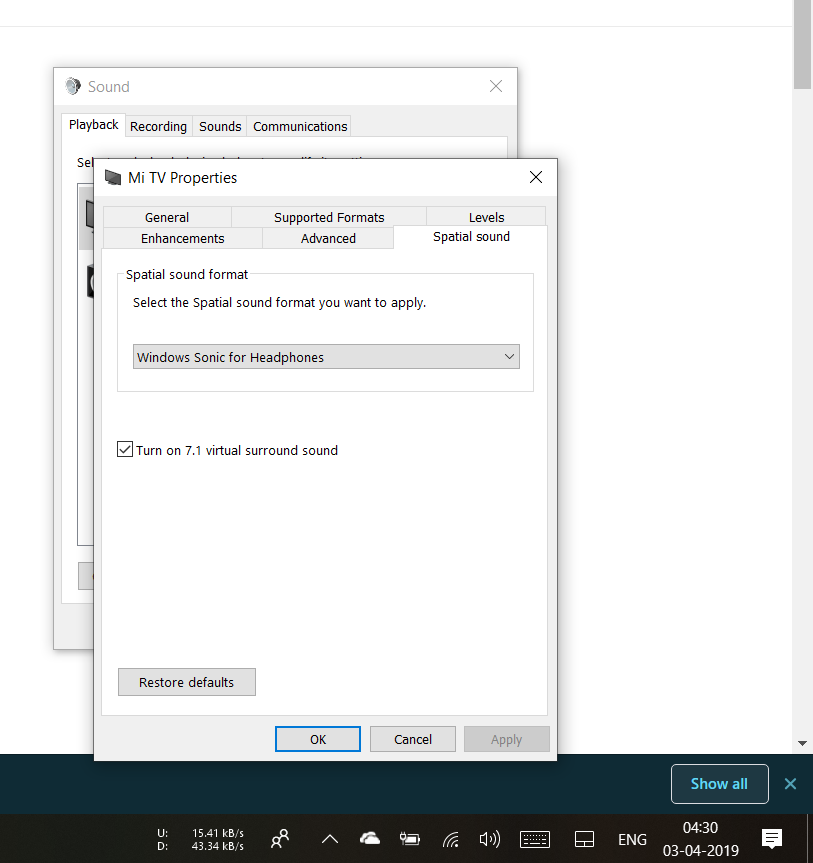
Task: Switch to the General tab
Action: [x=167, y=217]
